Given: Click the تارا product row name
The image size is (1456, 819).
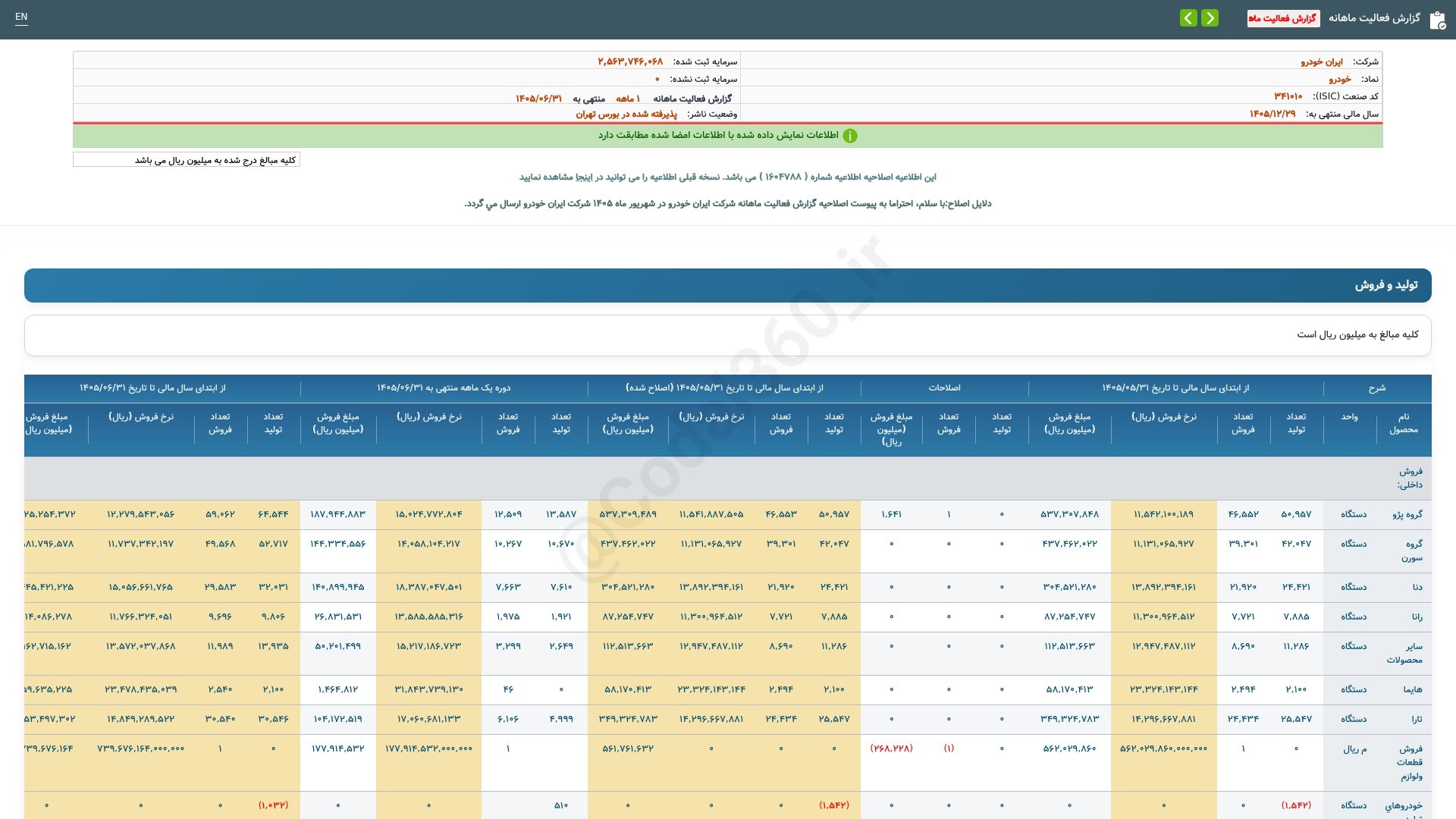Looking at the screenshot, I should 1417,720.
